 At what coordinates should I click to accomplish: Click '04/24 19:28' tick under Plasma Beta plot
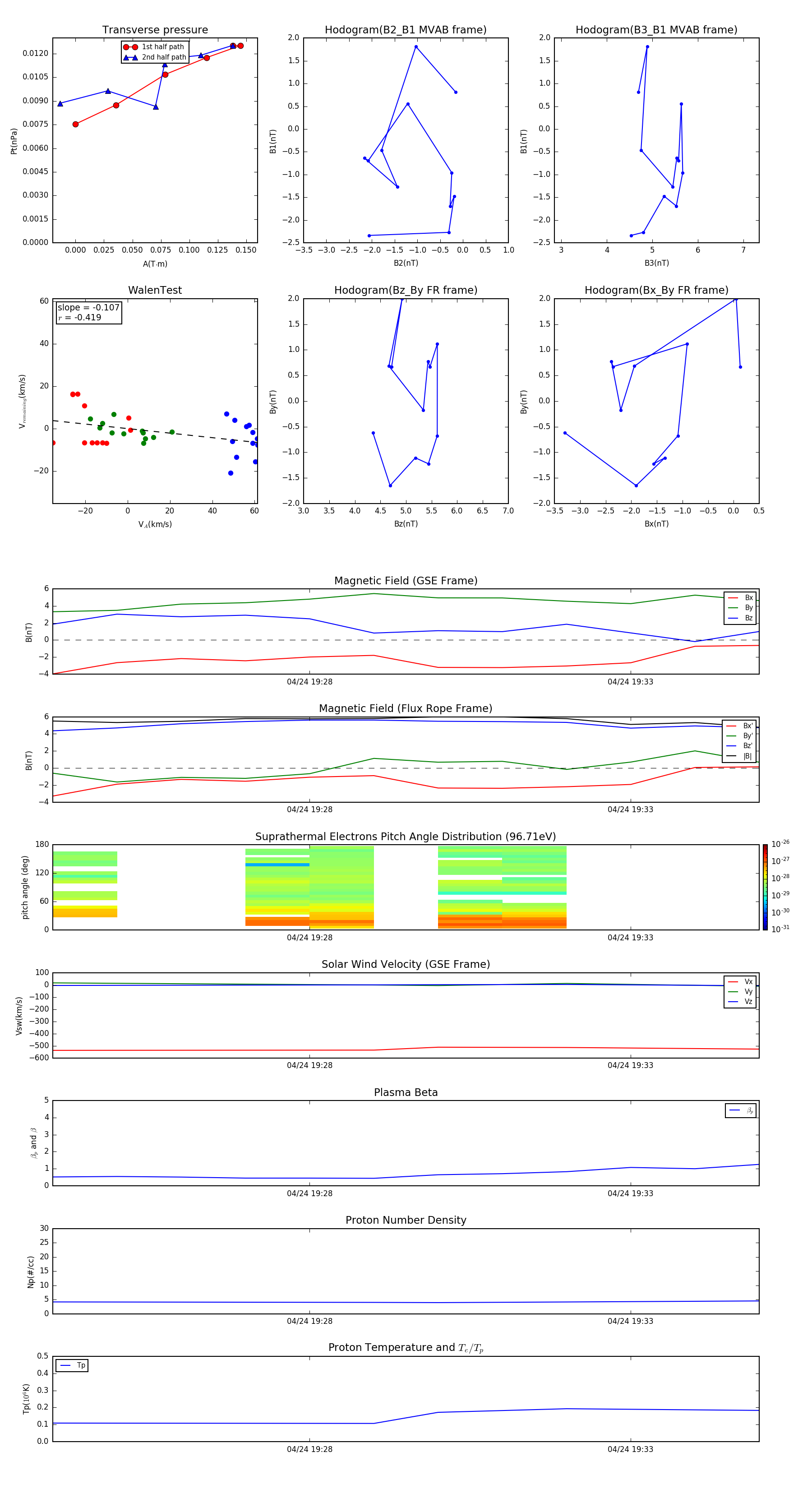click(x=310, y=1193)
